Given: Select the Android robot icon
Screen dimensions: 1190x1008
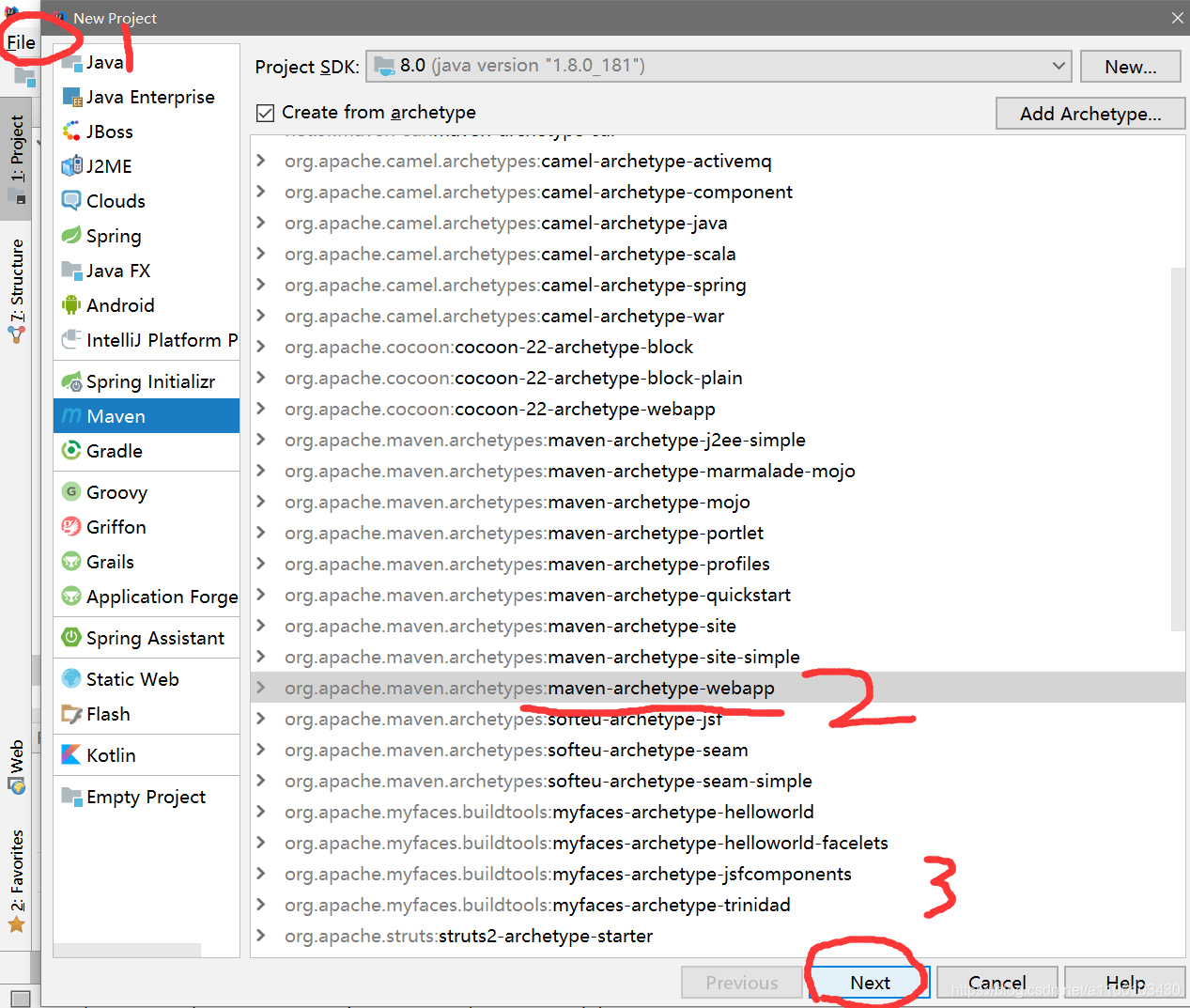Looking at the screenshot, I should 71,305.
